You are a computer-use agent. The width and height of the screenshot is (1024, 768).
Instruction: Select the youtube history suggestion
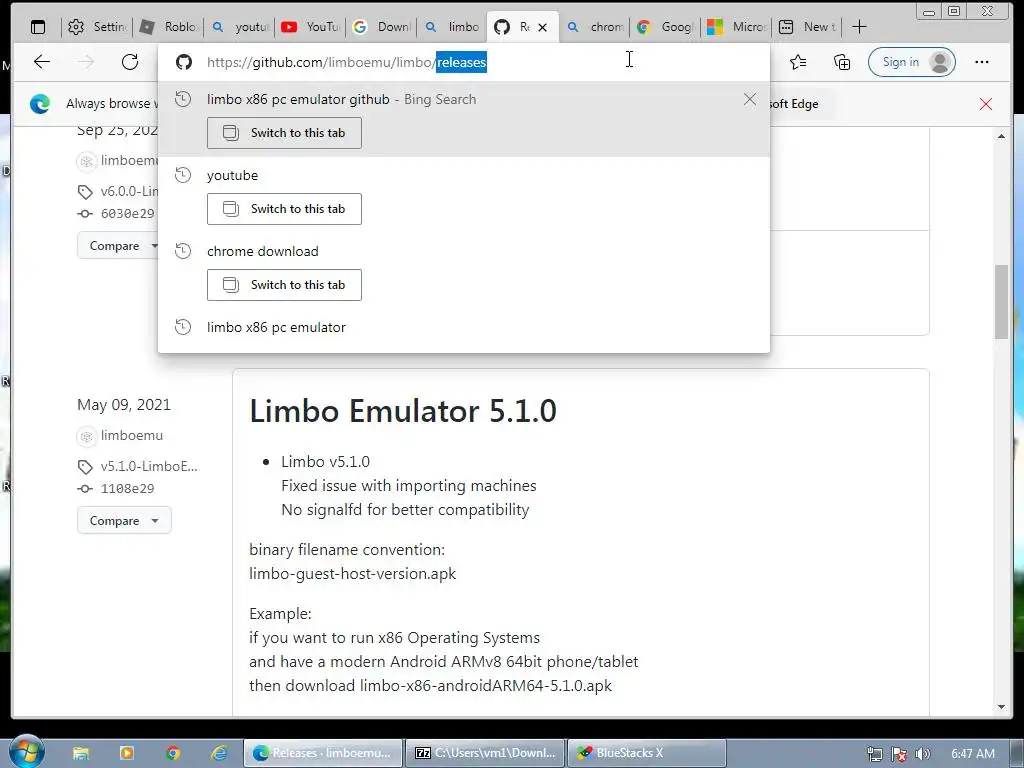232,176
